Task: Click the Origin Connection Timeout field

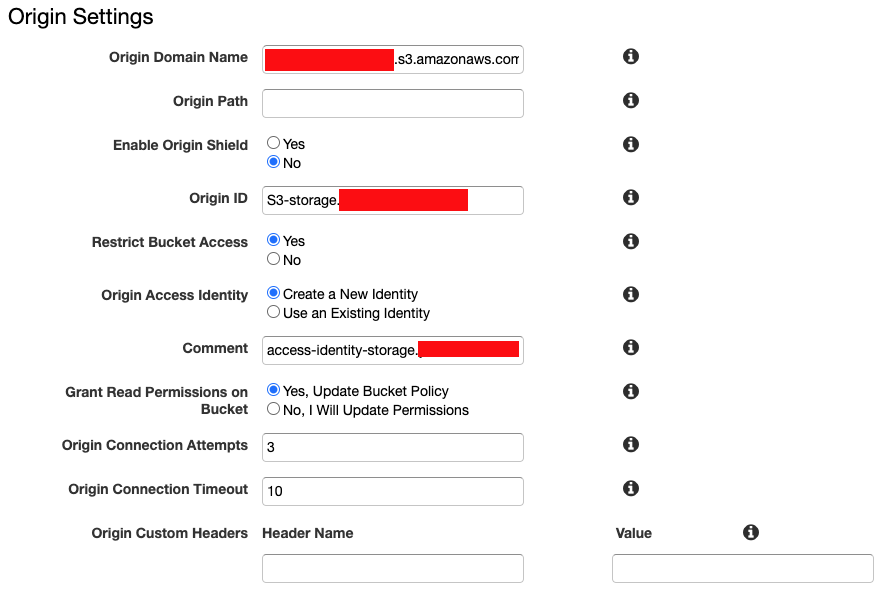Action: pos(392,491)
